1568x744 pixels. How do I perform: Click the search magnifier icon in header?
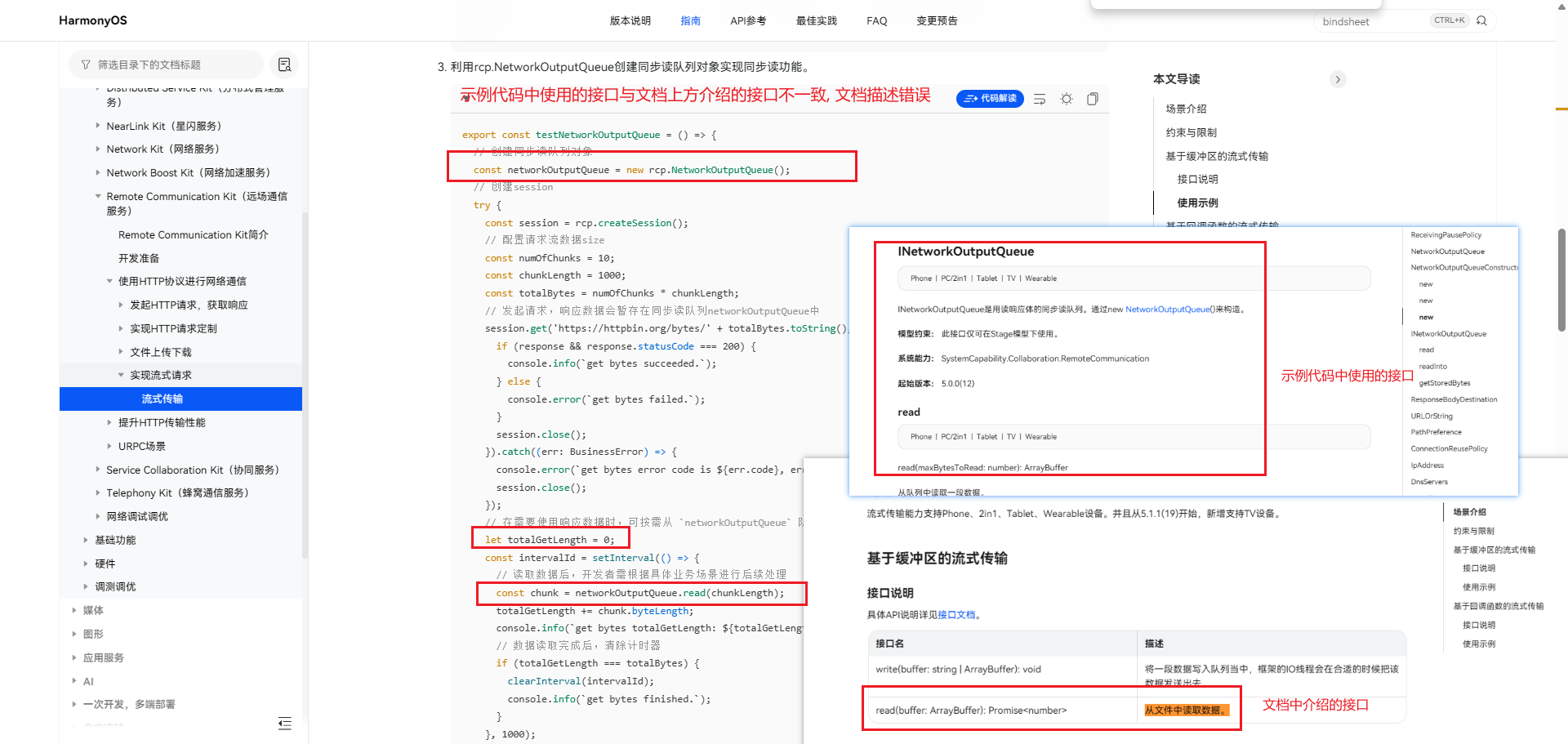1481,20
